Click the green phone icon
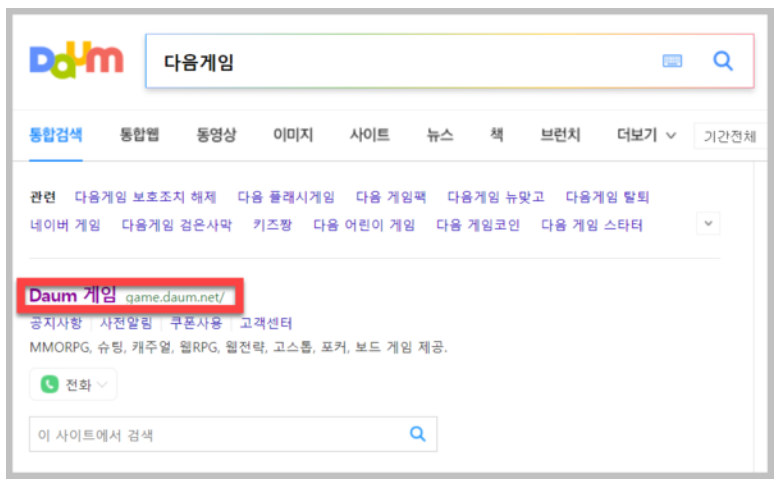This screenshot has height=481, width=781. [49, 384]
